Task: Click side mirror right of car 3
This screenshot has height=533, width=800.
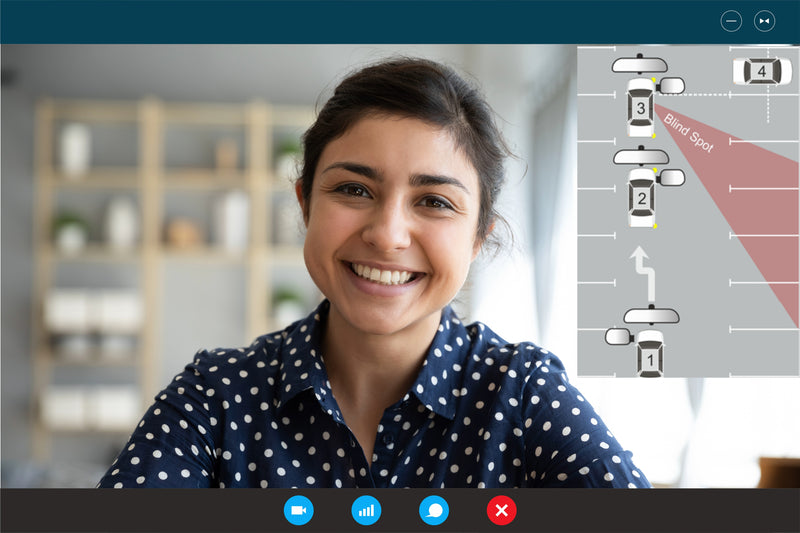Action: 672,86
